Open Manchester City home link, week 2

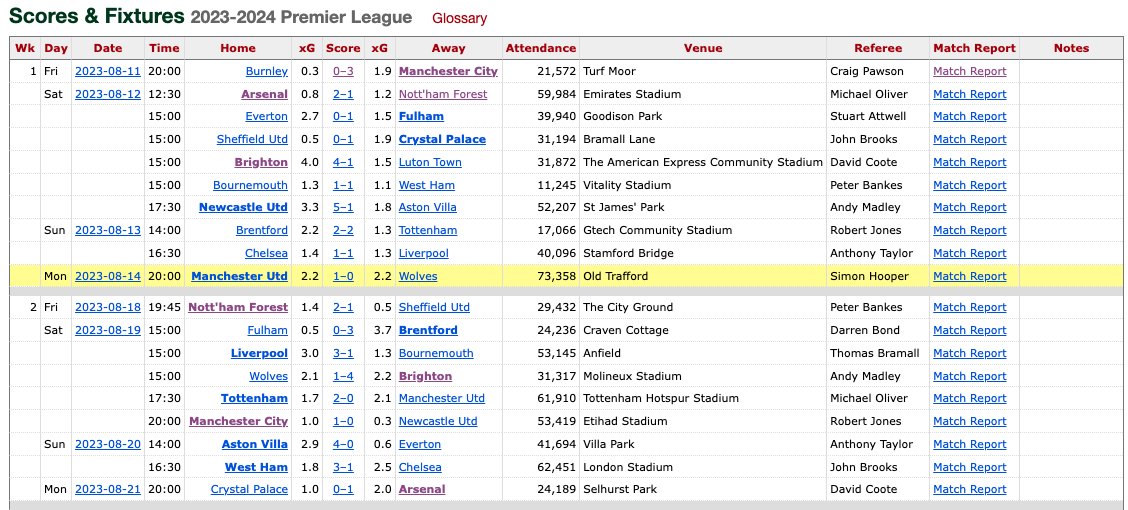tap(238, 422)
